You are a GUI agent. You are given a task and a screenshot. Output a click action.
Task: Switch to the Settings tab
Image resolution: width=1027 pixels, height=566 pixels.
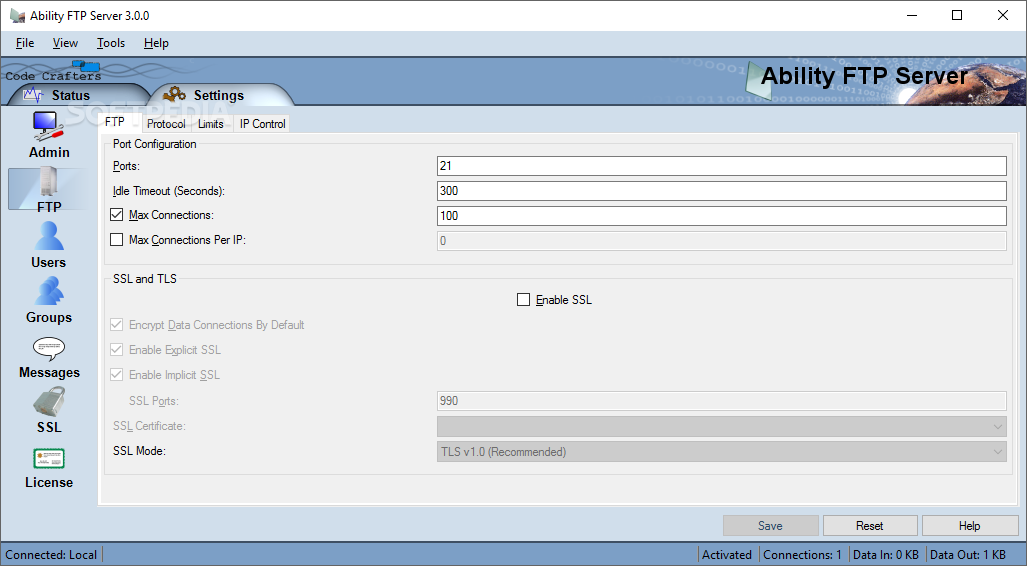coord(219,95)
